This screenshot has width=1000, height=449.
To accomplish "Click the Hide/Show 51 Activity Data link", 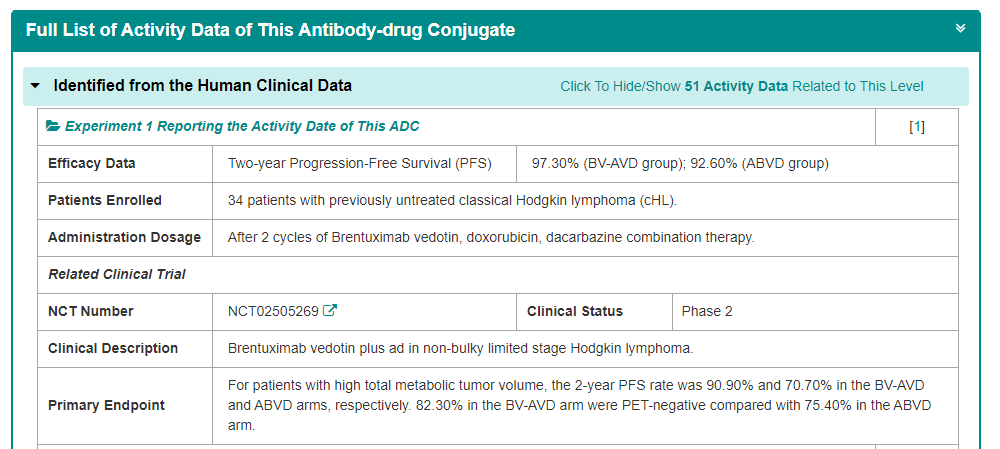I will 741,87.
